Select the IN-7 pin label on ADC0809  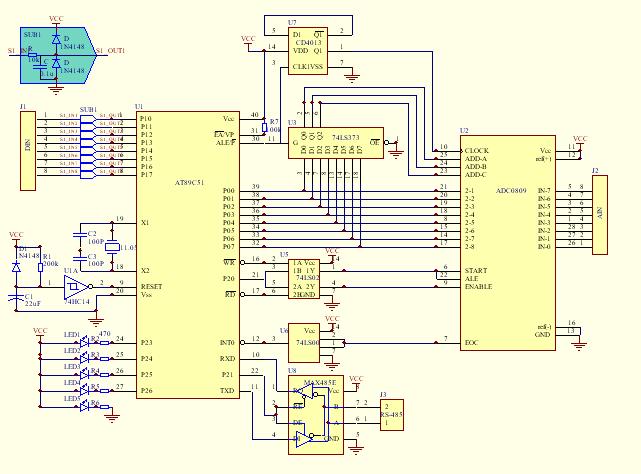click(544, 191)
